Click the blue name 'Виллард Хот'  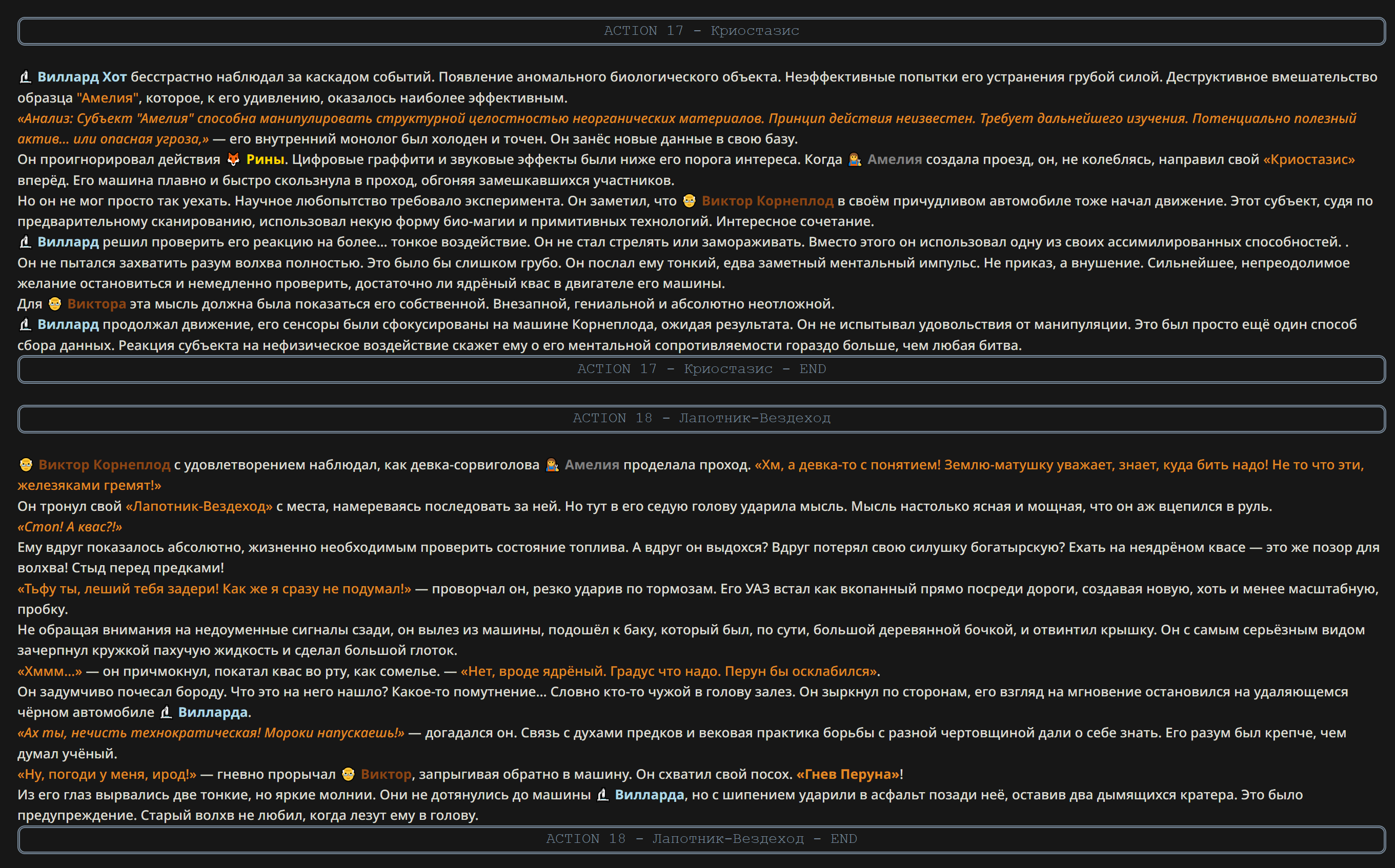(x=82, y=77)
